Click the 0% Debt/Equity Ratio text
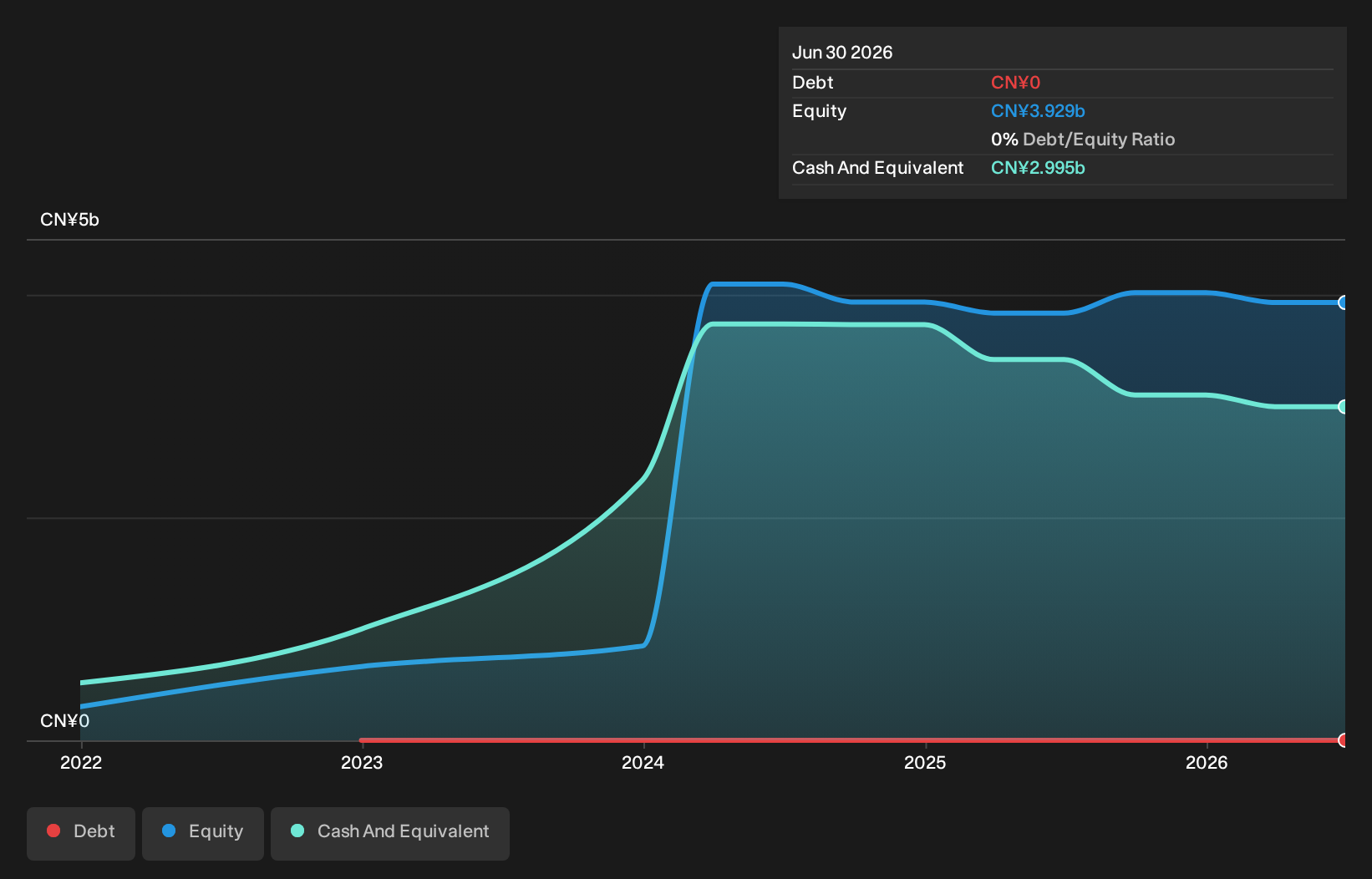Screen dimensions: 1372x879 (1083, 140)
